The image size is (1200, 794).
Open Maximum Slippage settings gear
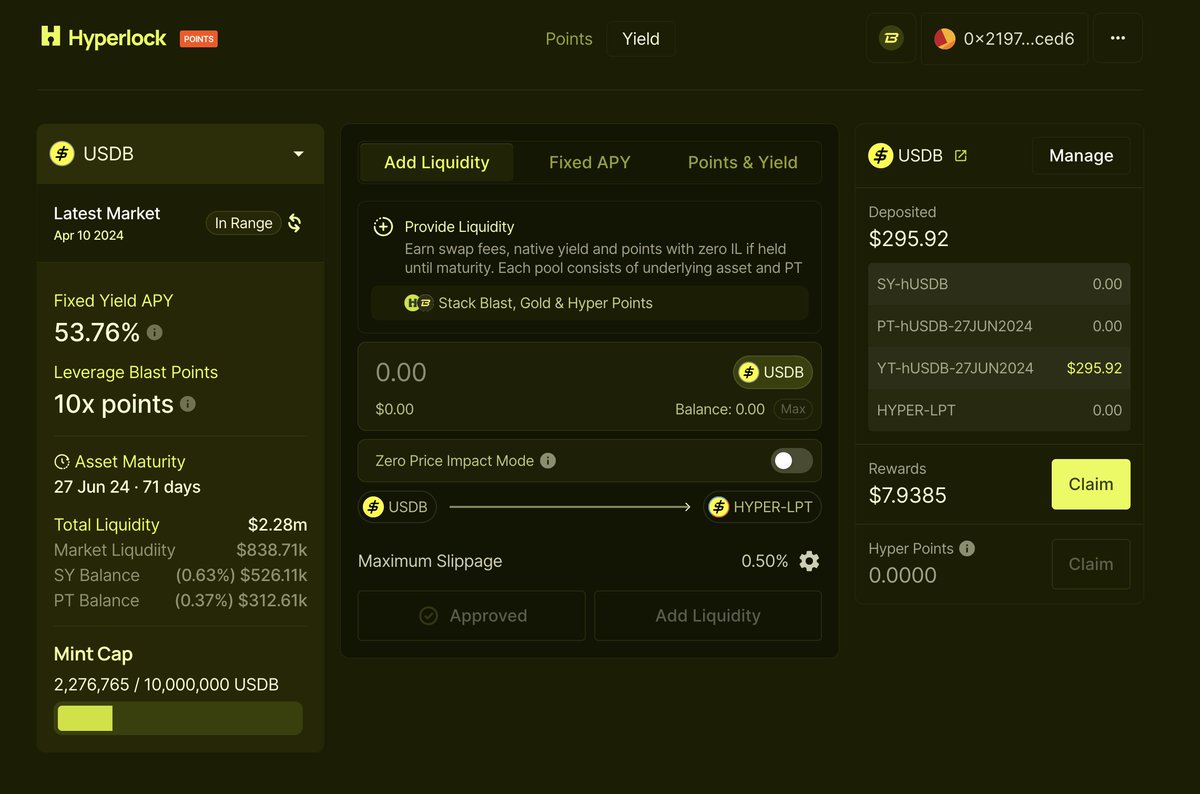(x=809, y=561)
